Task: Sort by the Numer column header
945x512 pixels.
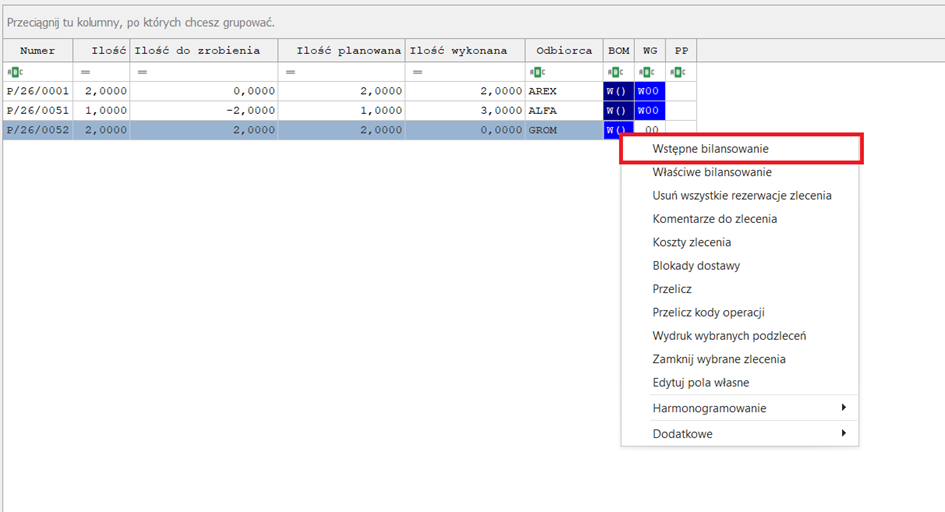Action: (37, 51)
